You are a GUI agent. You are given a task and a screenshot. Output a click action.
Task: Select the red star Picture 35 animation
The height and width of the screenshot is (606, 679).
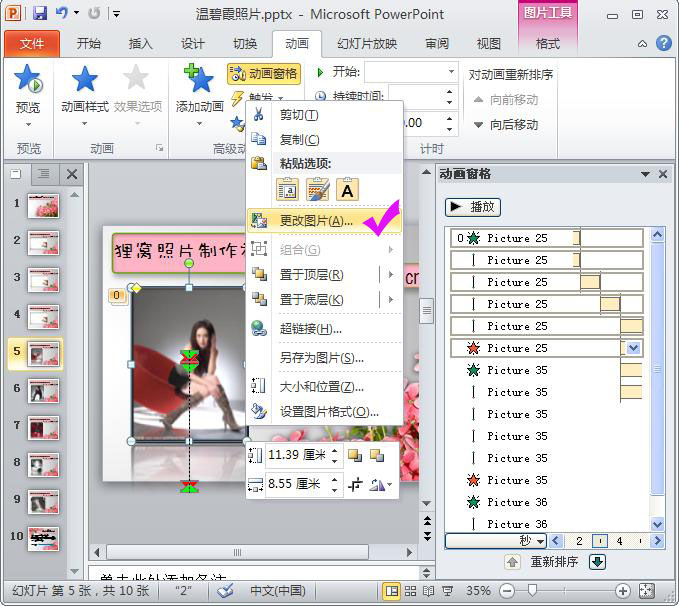pos(547,480)
